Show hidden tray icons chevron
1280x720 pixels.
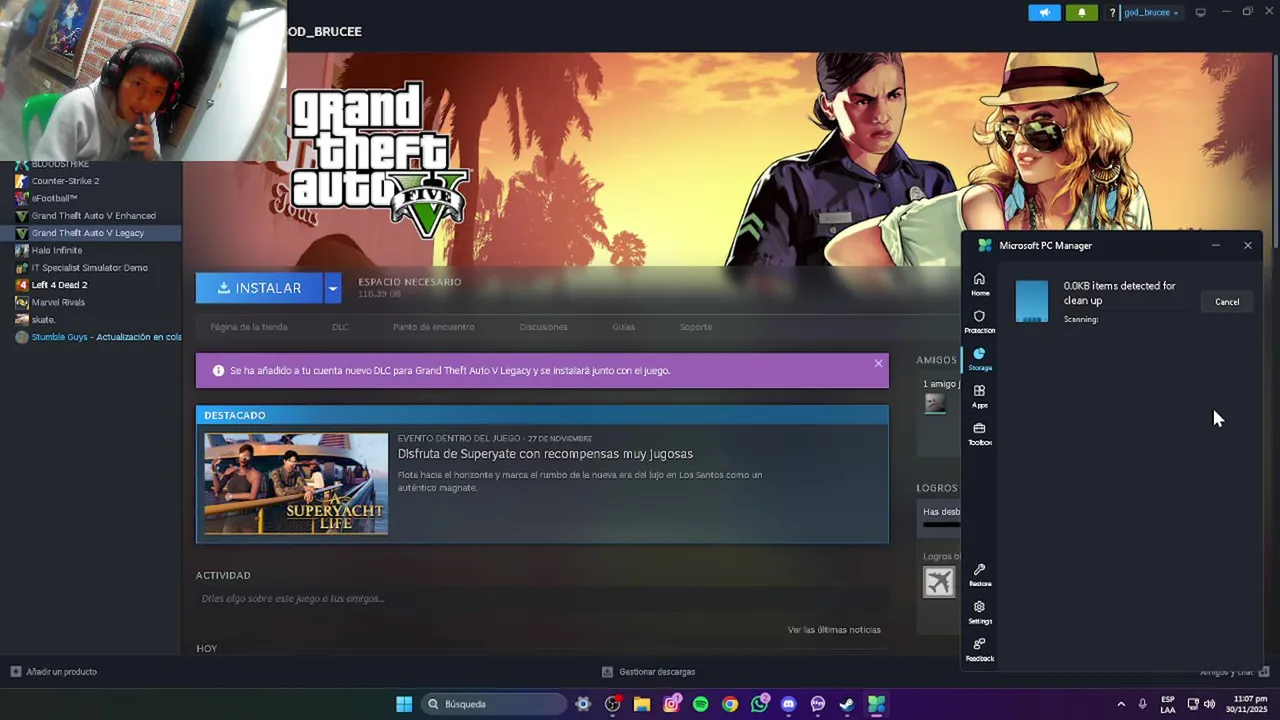pos(1121,704)
